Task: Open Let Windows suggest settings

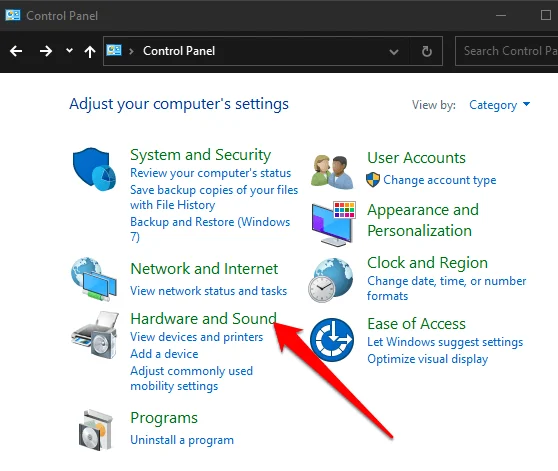Action: [x=445, y=342]
